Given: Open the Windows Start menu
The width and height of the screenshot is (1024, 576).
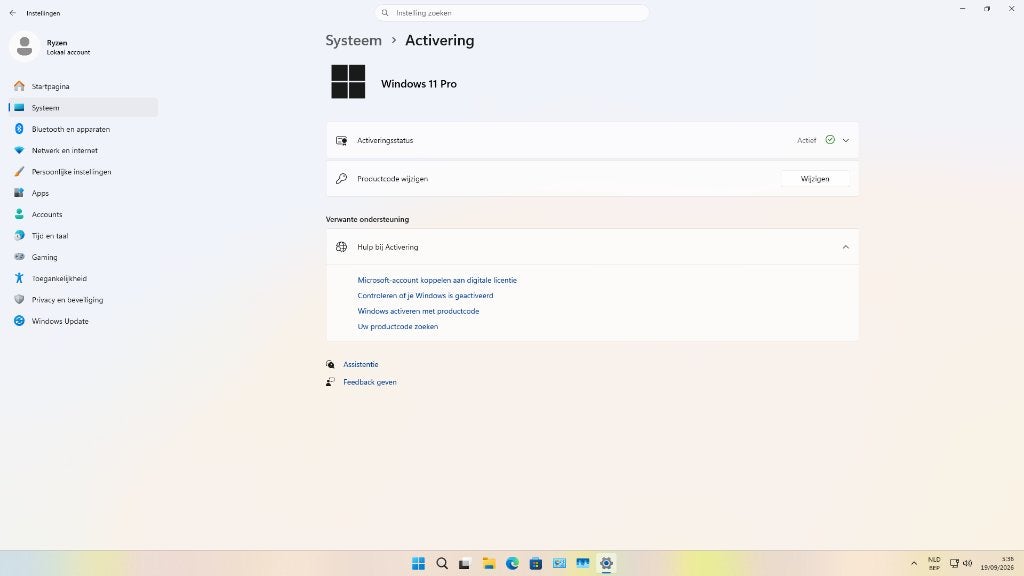Looking at the screenshot, I should pyautogui.click(x=419, y=564).
